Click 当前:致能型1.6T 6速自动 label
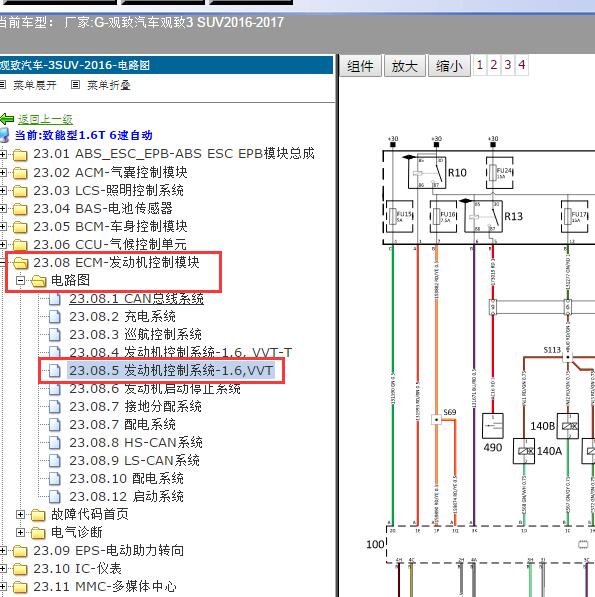 84,135
